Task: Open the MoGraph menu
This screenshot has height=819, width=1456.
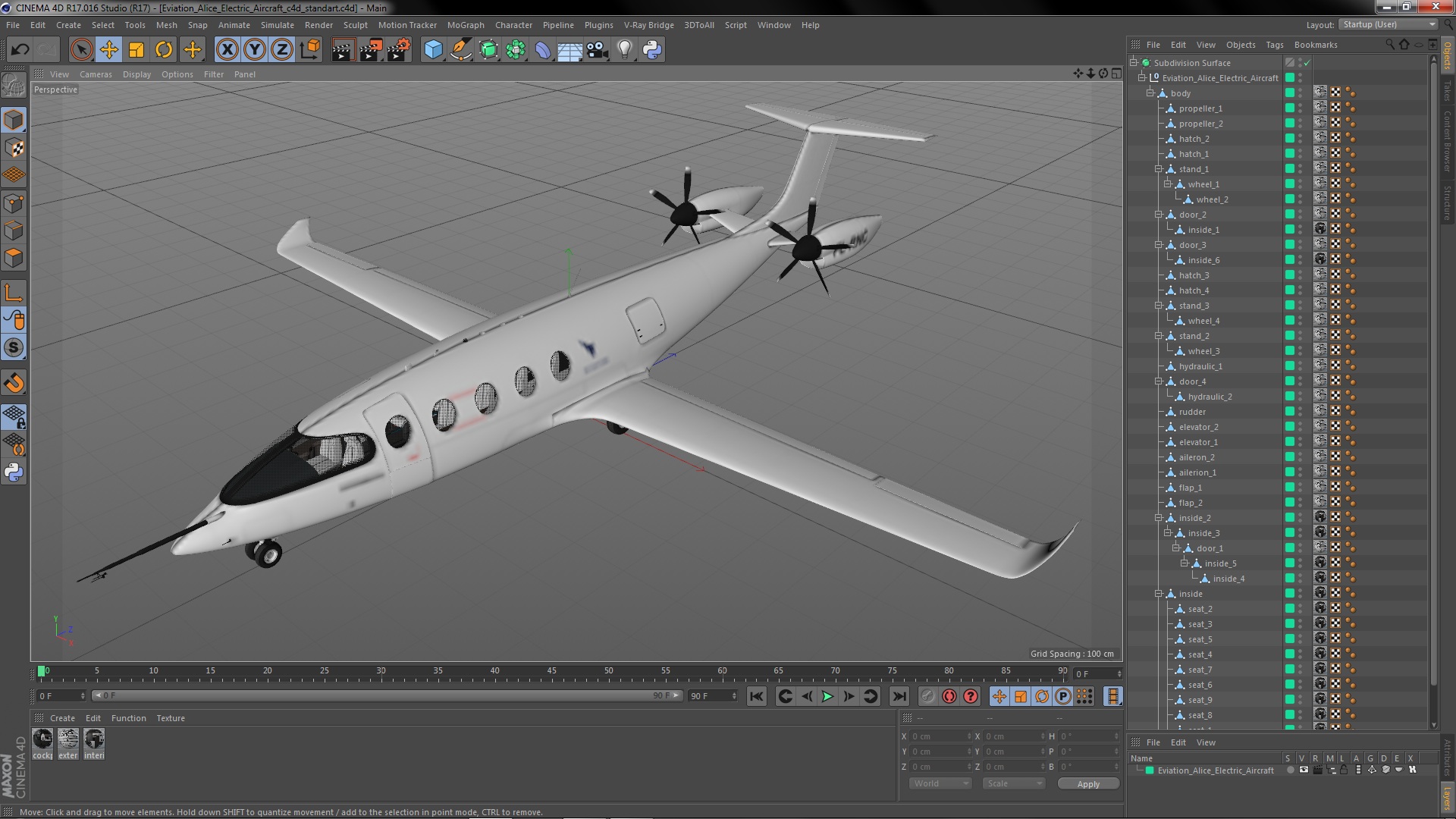Action: click(x=466, y=25)
